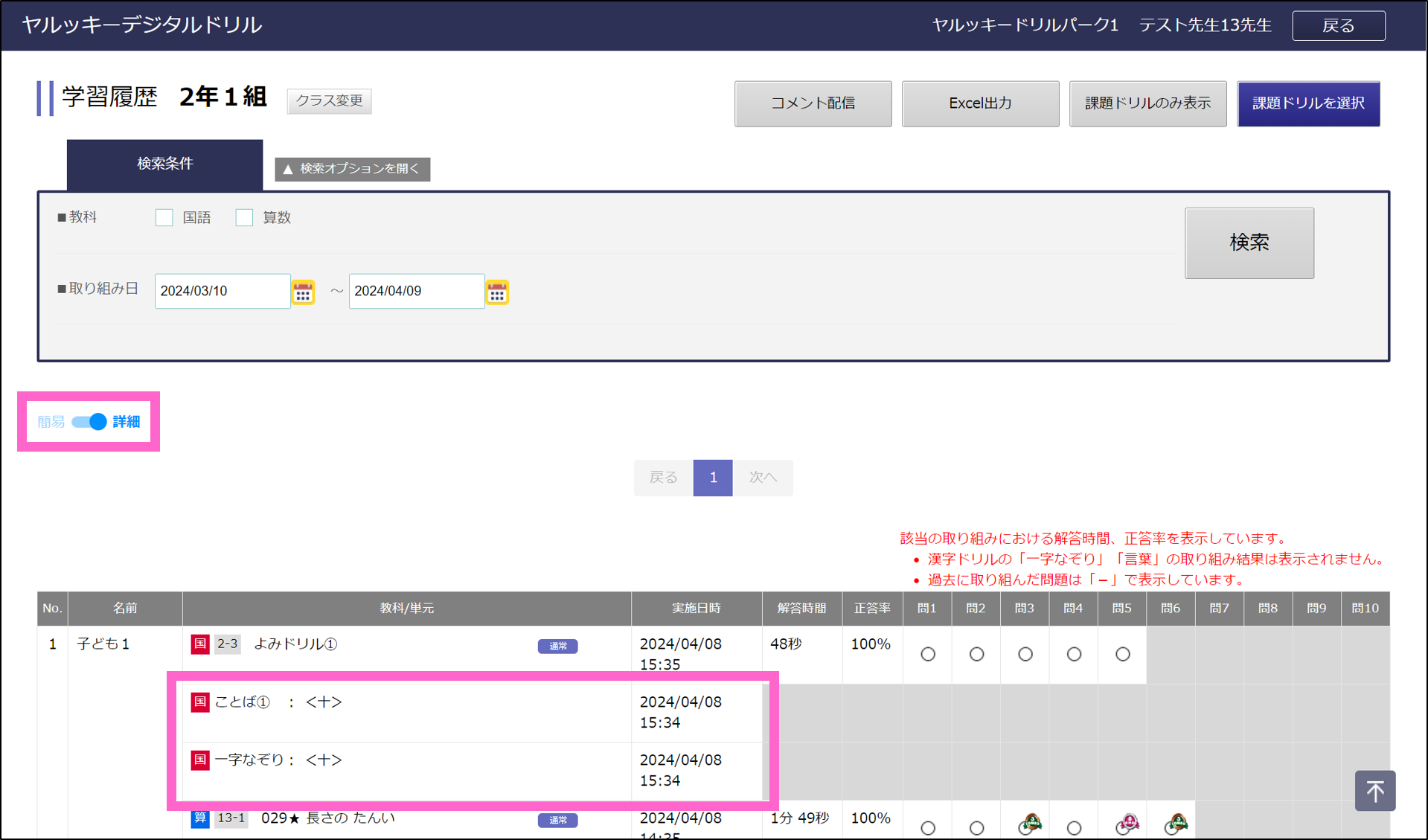Go to page 1 in pagination
The image size is (1428, 840).
(x=712, y=478)
